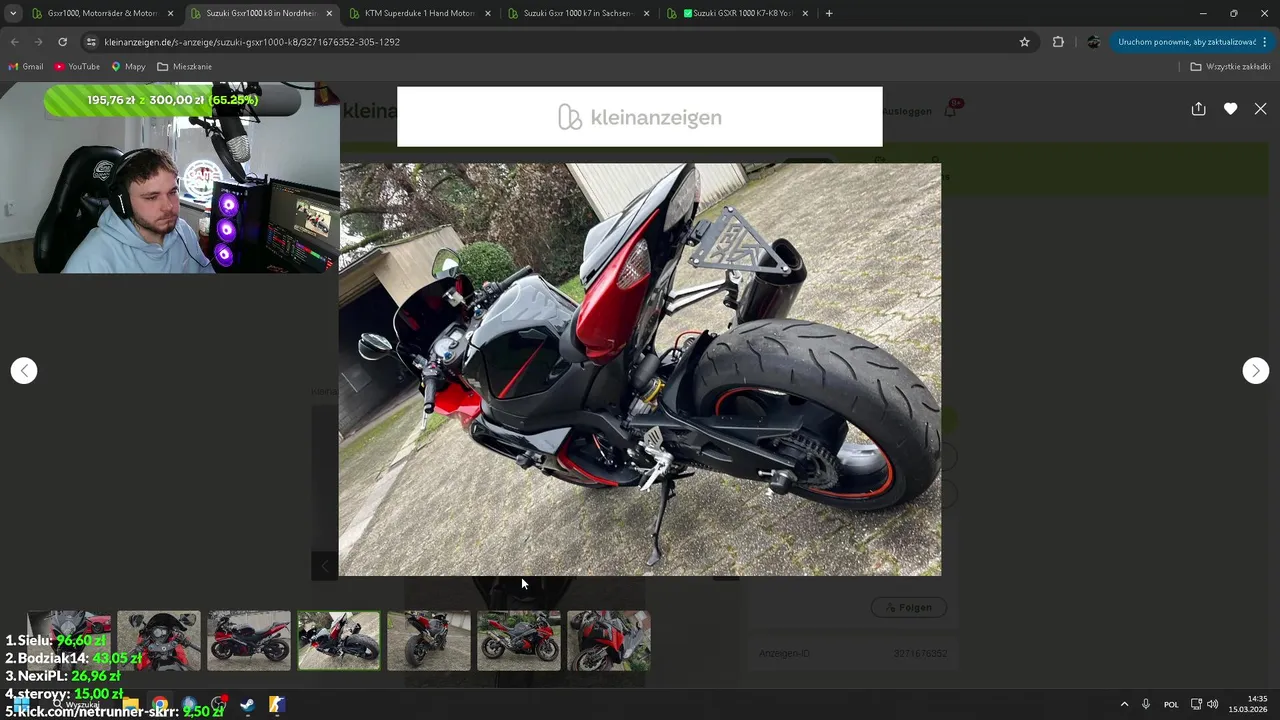This screenshot has width=1280, height=720.
Task: Open the Chrome profile avatar
Action: coord(1093,42)
